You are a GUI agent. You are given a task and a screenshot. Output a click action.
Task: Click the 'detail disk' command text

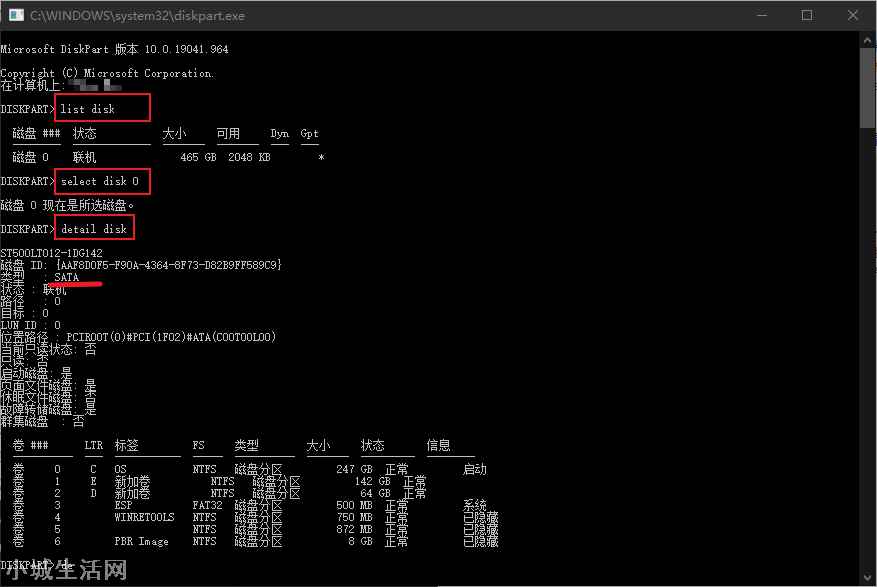(94, 229)
